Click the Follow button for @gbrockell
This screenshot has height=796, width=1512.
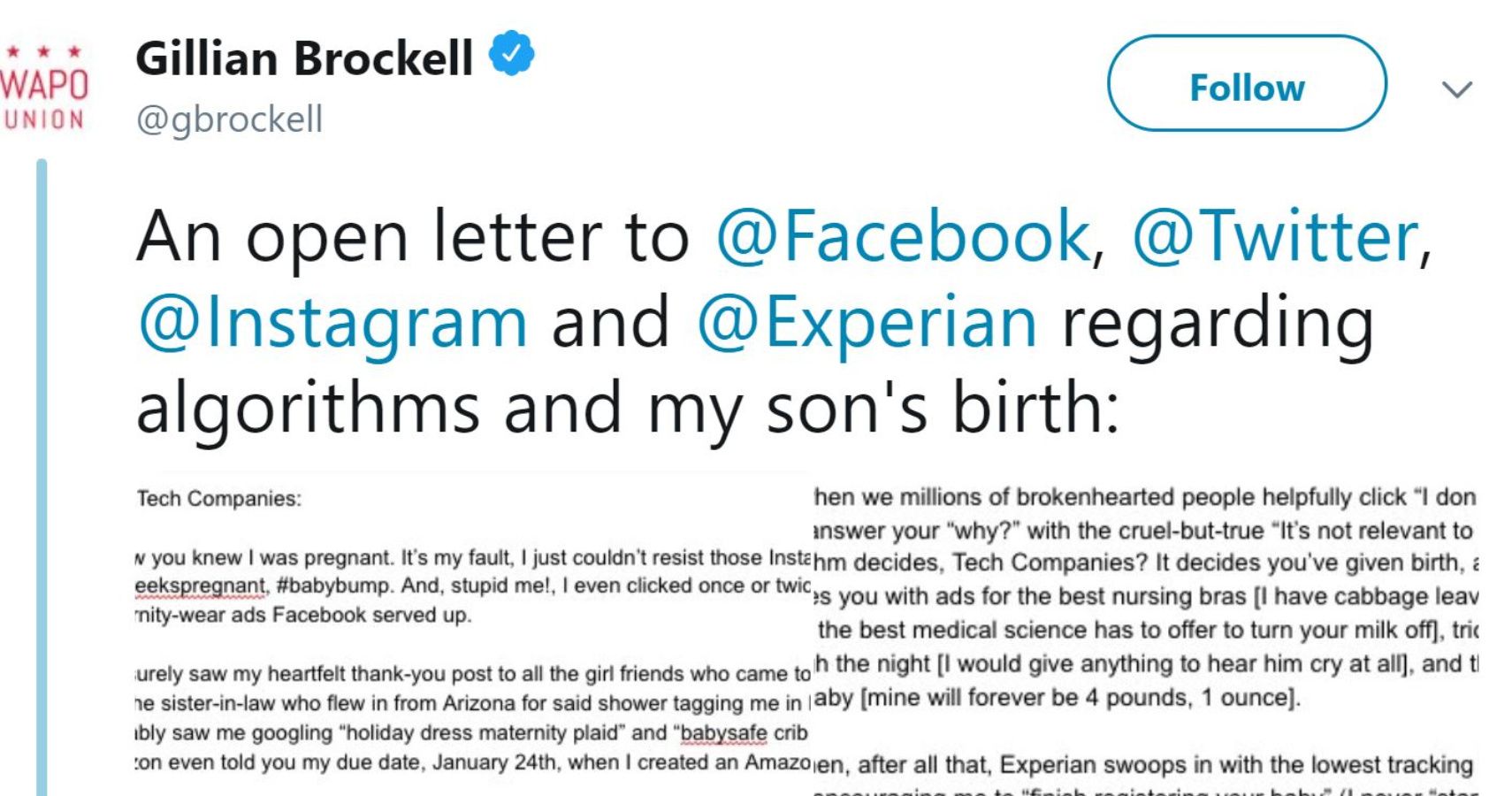(1247, 86)
